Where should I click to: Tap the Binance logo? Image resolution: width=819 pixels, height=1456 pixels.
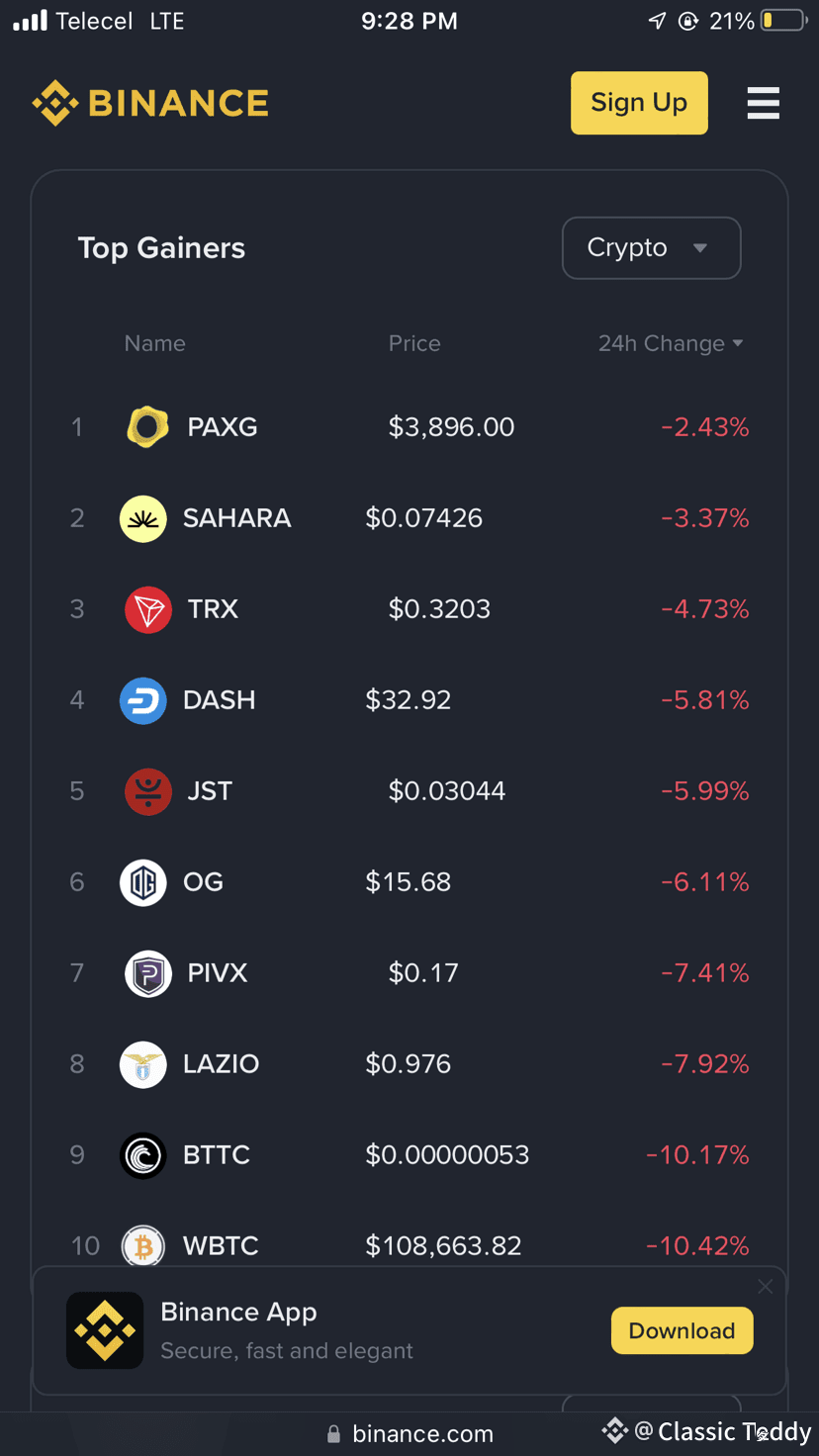pyautogui.click(x=150, y=103)
